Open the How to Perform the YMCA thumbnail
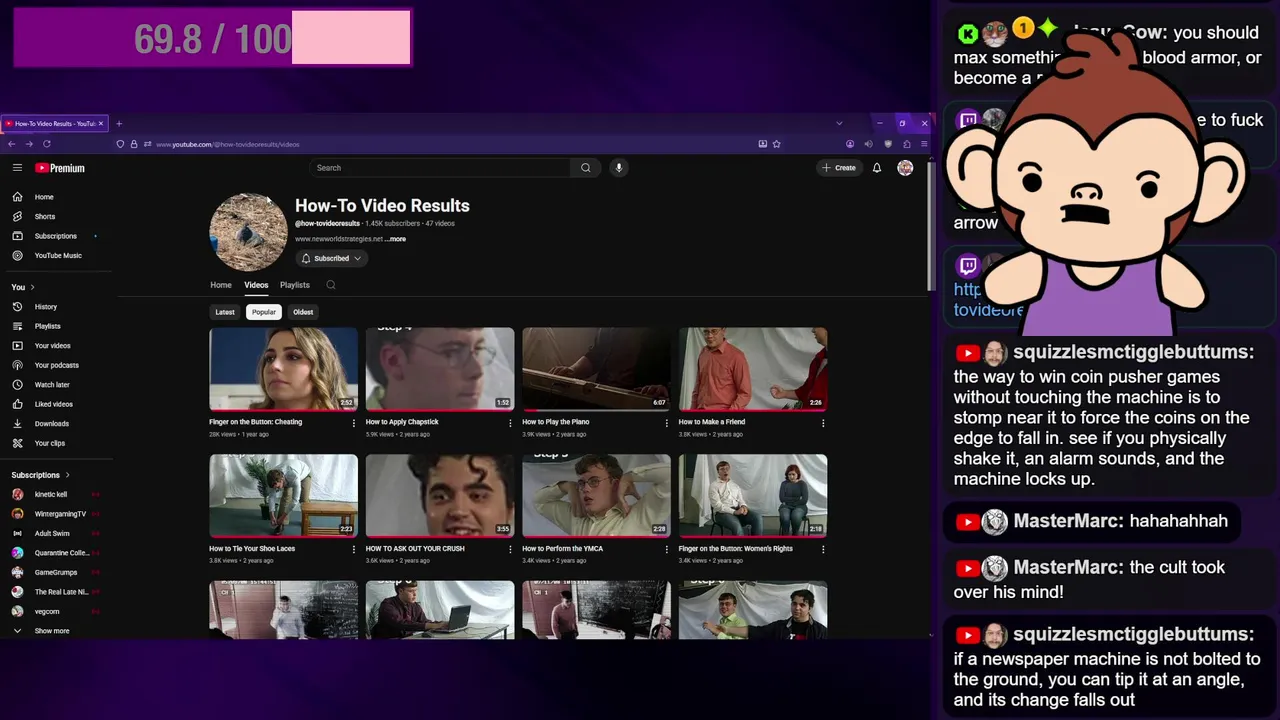 (596, 496)
